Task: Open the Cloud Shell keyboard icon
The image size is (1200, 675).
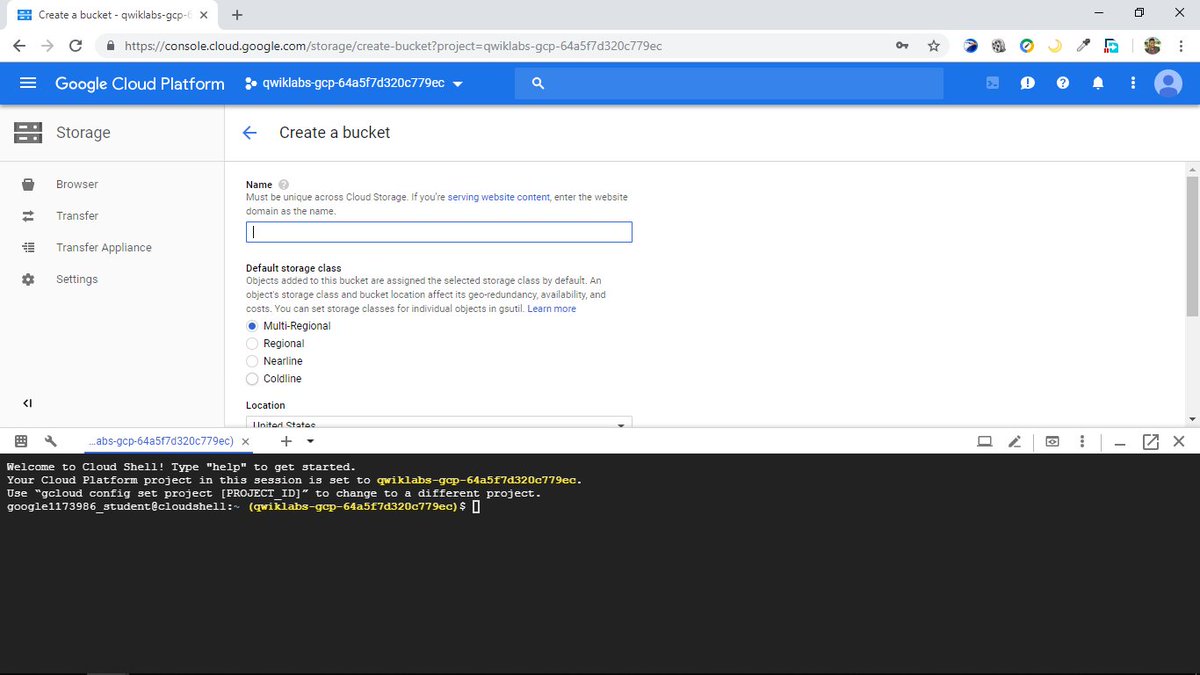Action: click(21, 441)
